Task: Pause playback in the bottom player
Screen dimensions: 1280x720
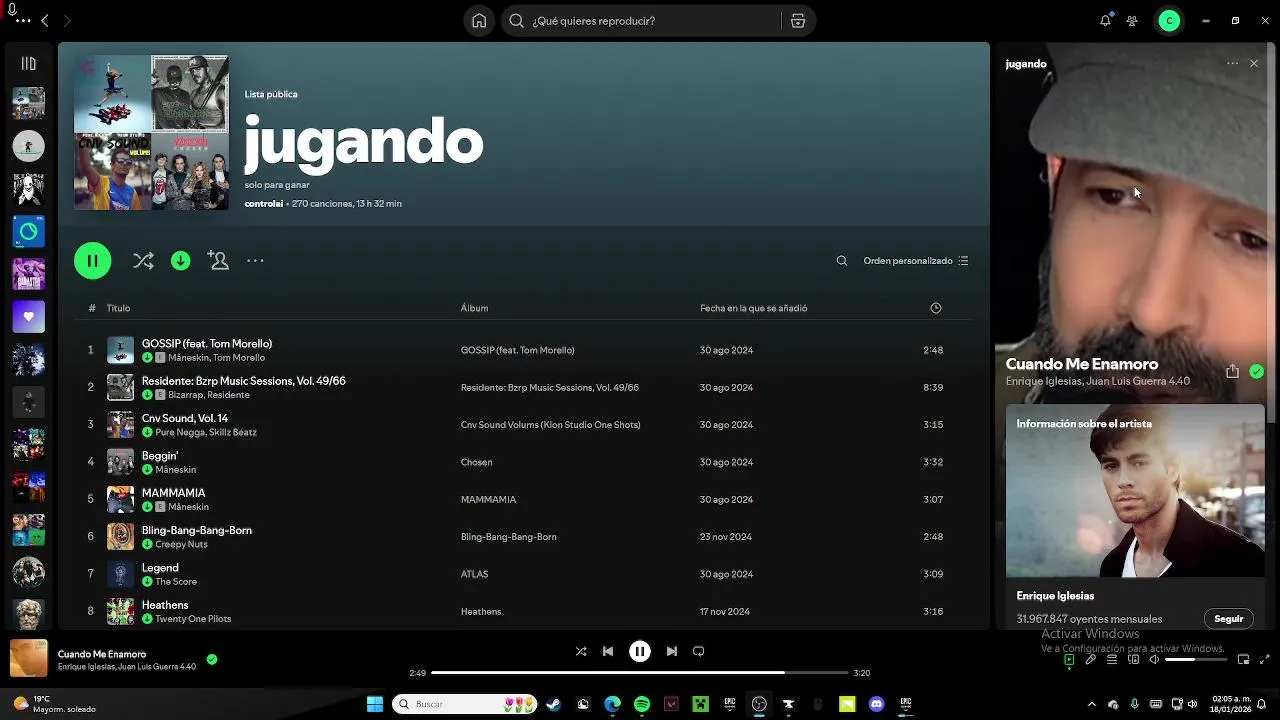Action: (640, 651)
